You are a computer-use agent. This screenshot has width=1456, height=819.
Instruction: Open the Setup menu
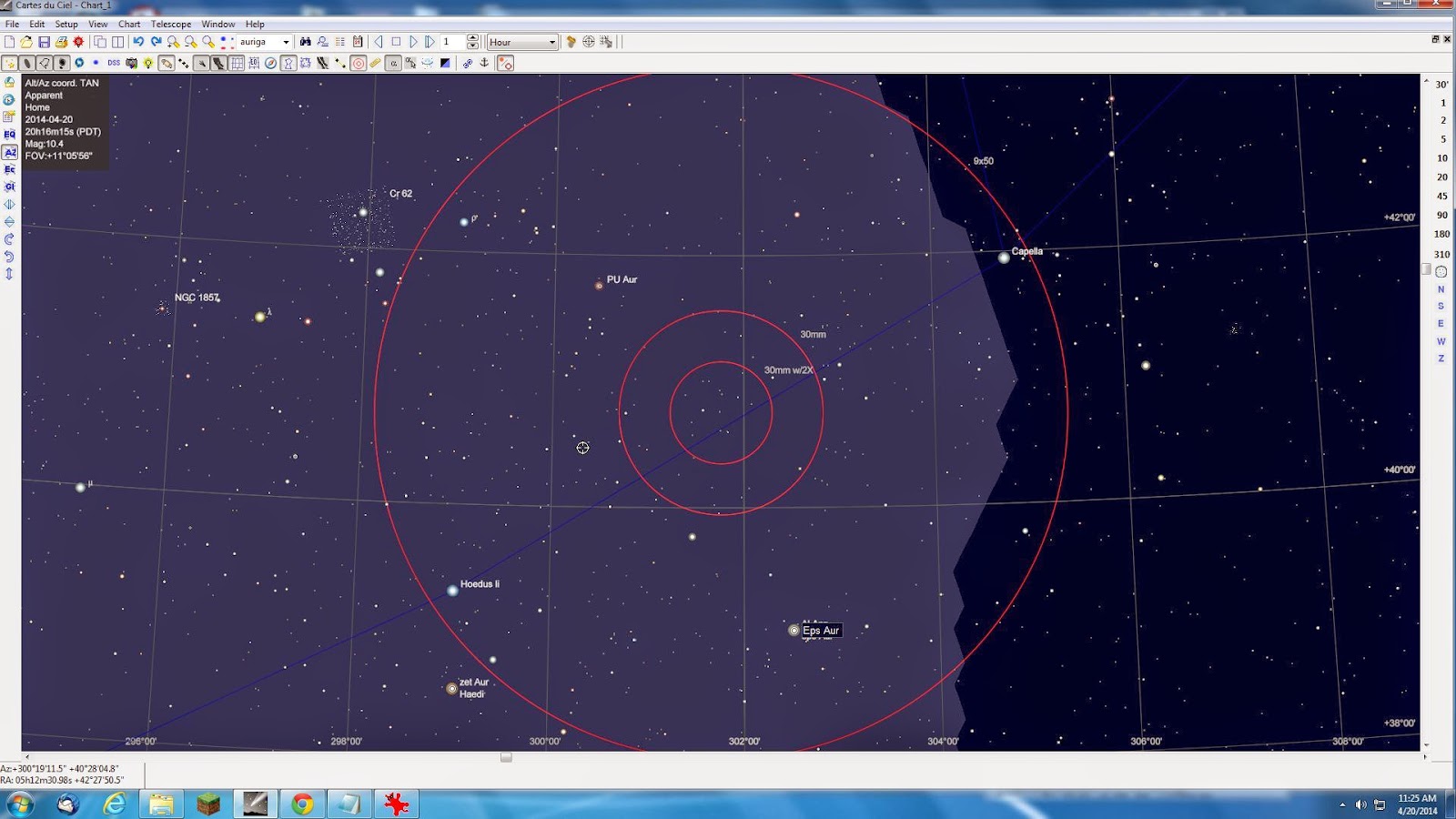66,24
